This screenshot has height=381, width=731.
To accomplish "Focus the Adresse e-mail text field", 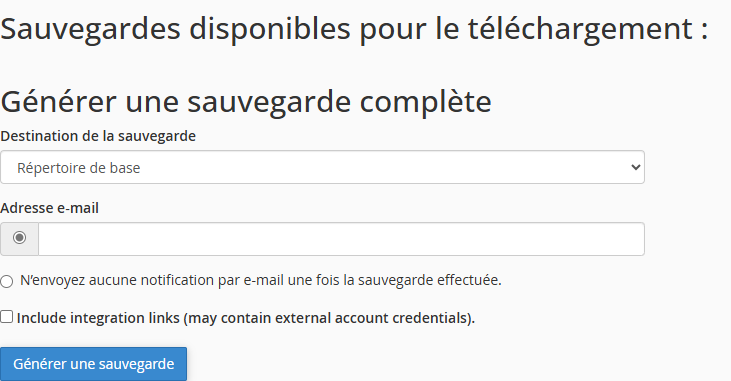I will 341,239.
